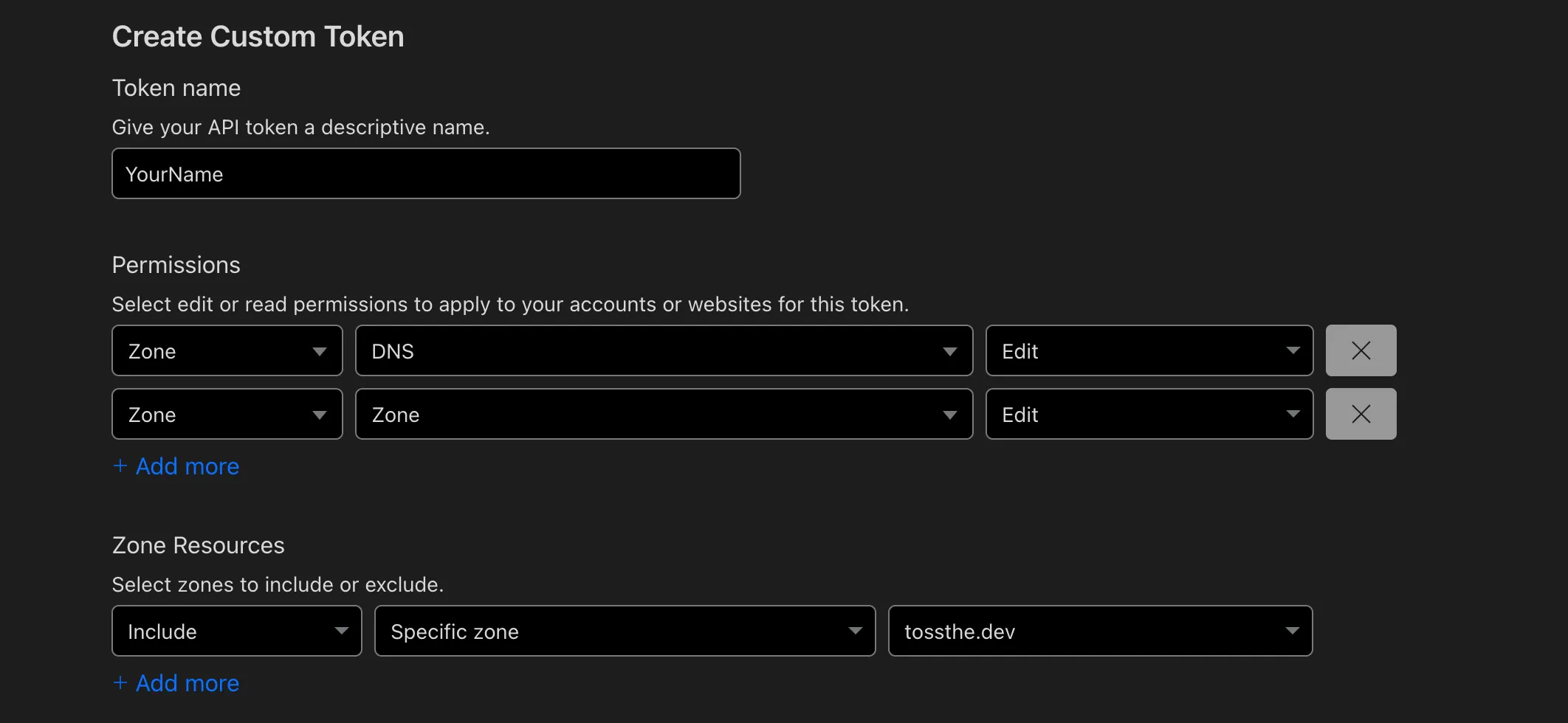Open the tossthe.dev zone dropdown
Viewport: 1568px width, 723px height.
point(1100,631)
